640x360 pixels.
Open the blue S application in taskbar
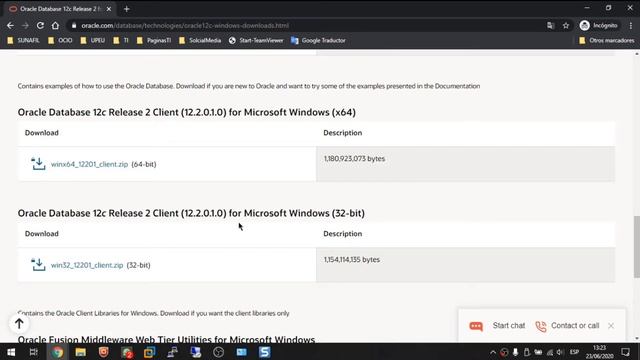[x=264, y=352]
